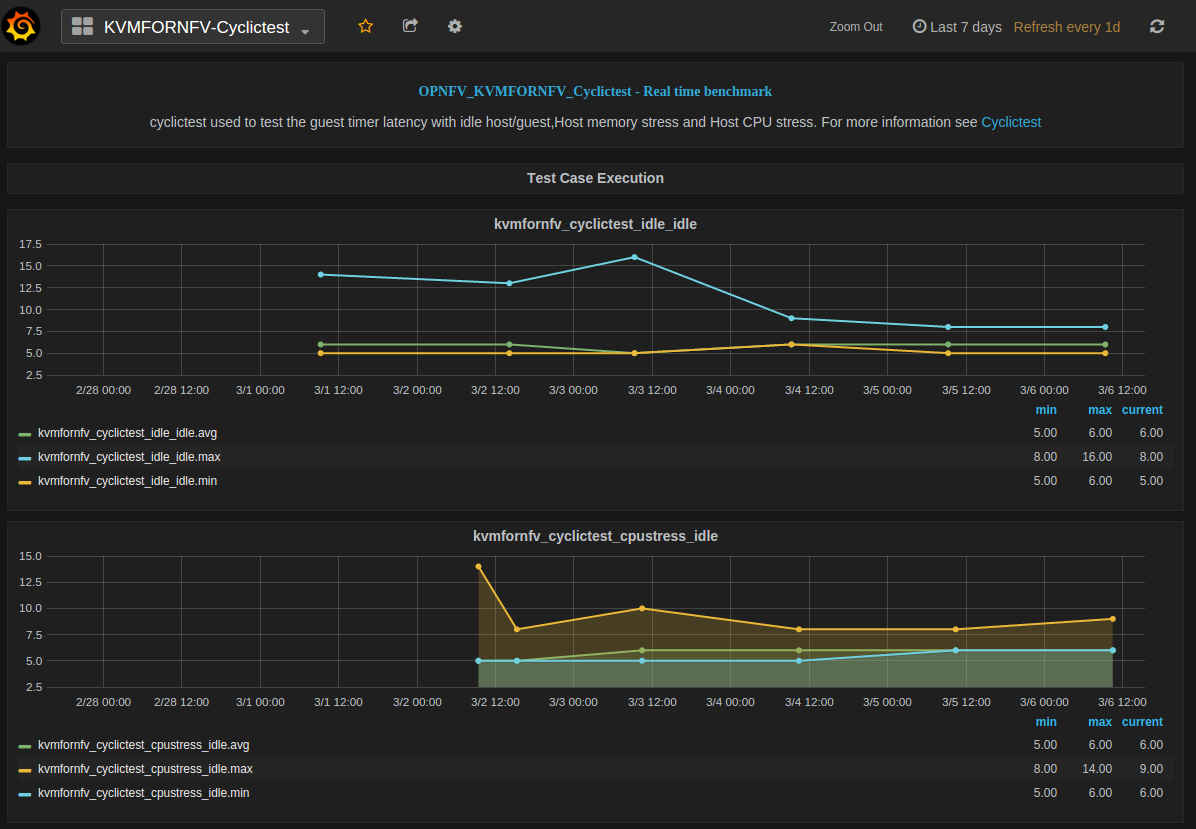Open the Grafana logo home menu
This screenshot has height=829, width=1196.
click(22, 26)
